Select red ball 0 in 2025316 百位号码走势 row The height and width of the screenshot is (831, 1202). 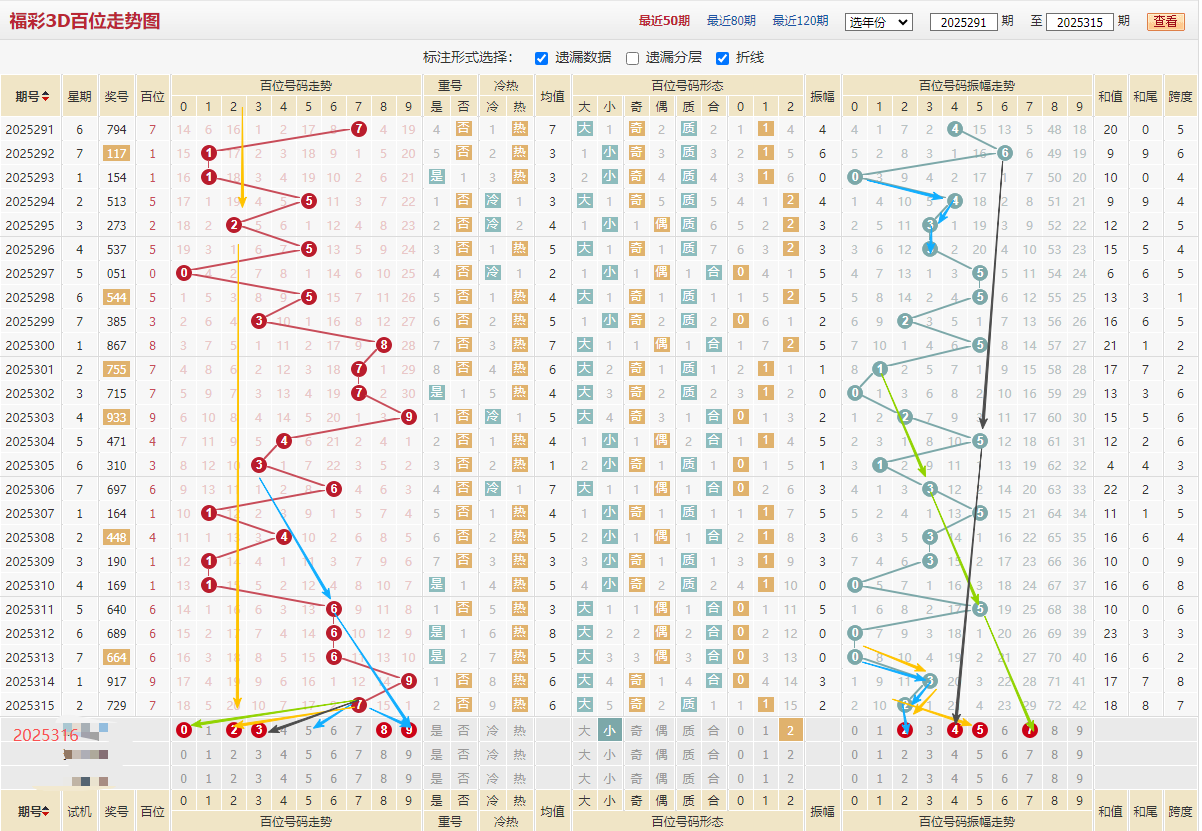[184, 730]
